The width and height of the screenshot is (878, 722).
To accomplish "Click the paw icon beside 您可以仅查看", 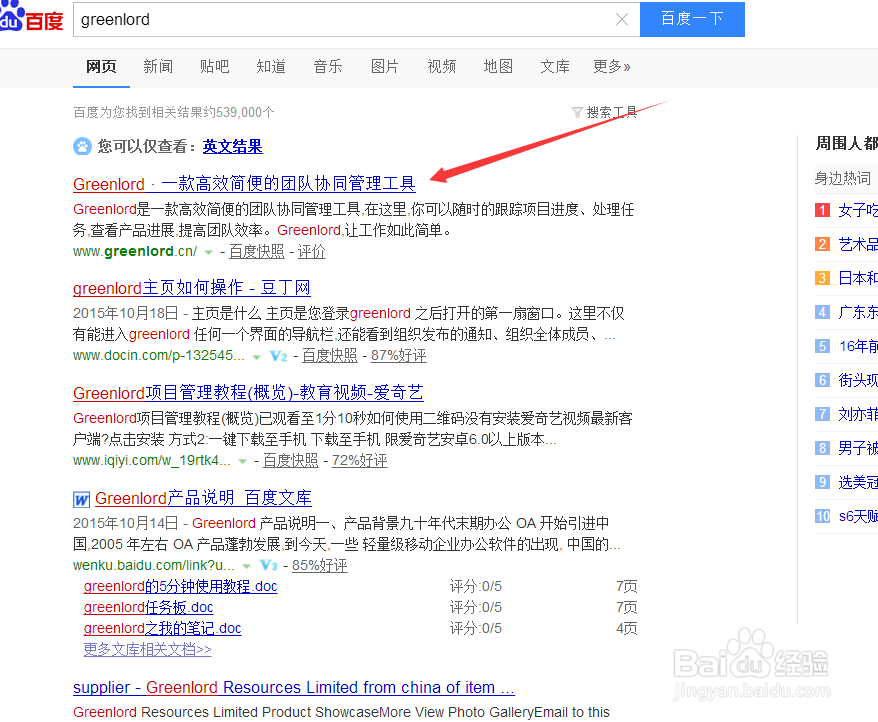I will pyautogui.click(x=82, y=147).
